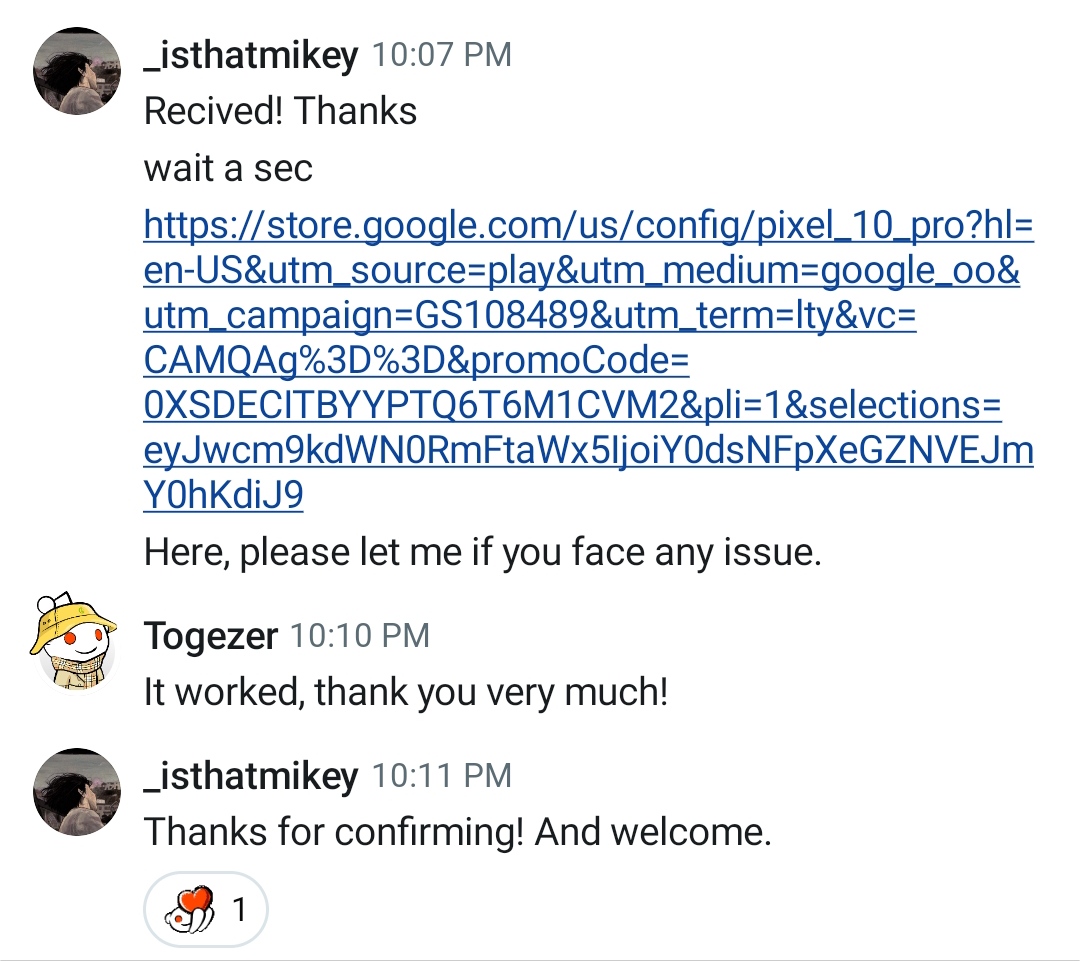Viewport: 1080px width, 961px height.
Task: Tap the "Here, please let me" message
Action: click(482, 552)
